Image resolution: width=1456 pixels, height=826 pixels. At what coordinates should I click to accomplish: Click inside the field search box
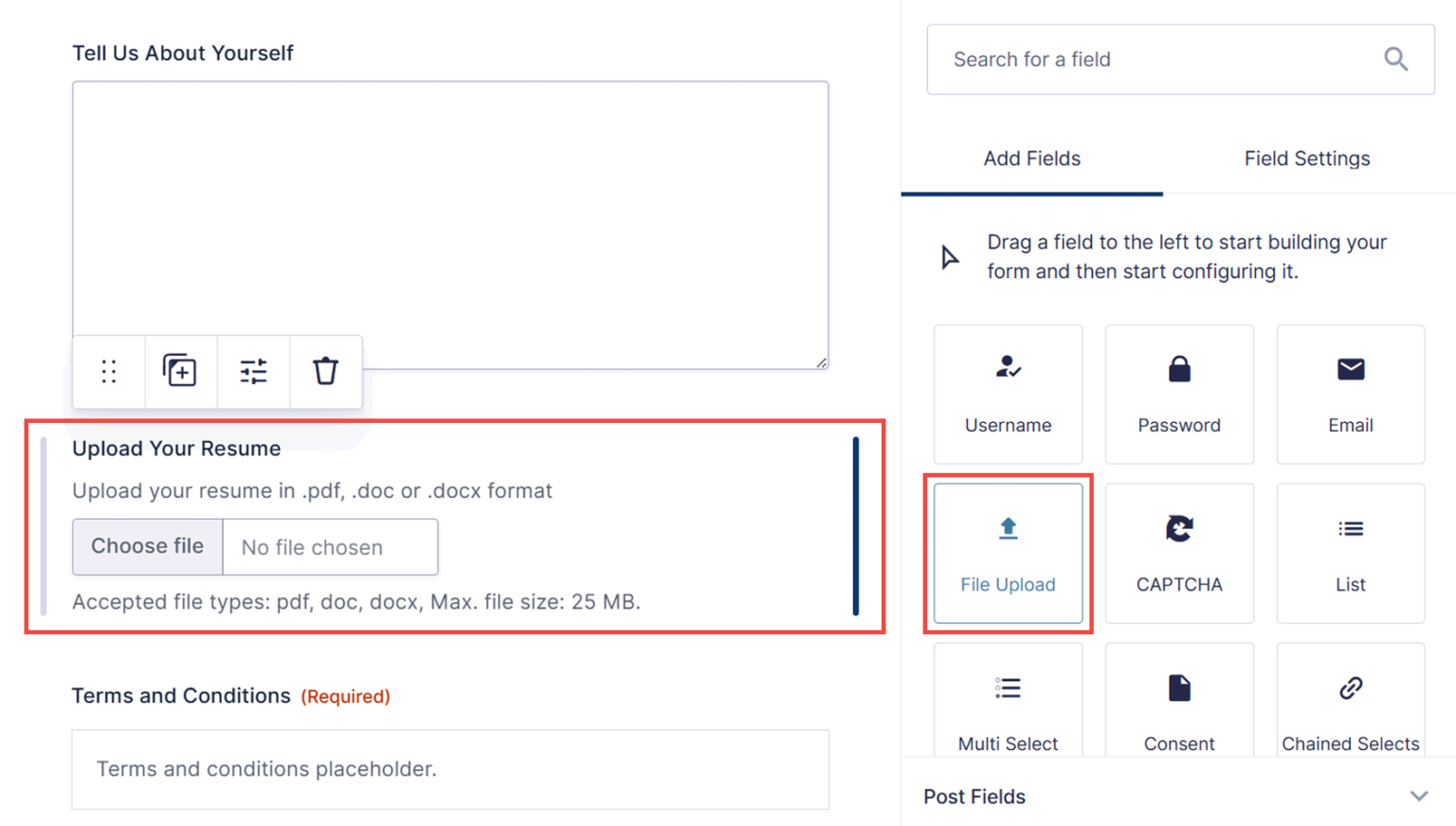tap(1137, 59)
